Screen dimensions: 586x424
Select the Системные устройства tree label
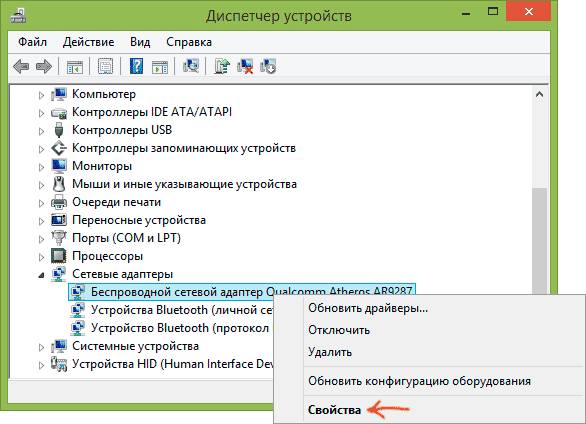pos(135,346)
